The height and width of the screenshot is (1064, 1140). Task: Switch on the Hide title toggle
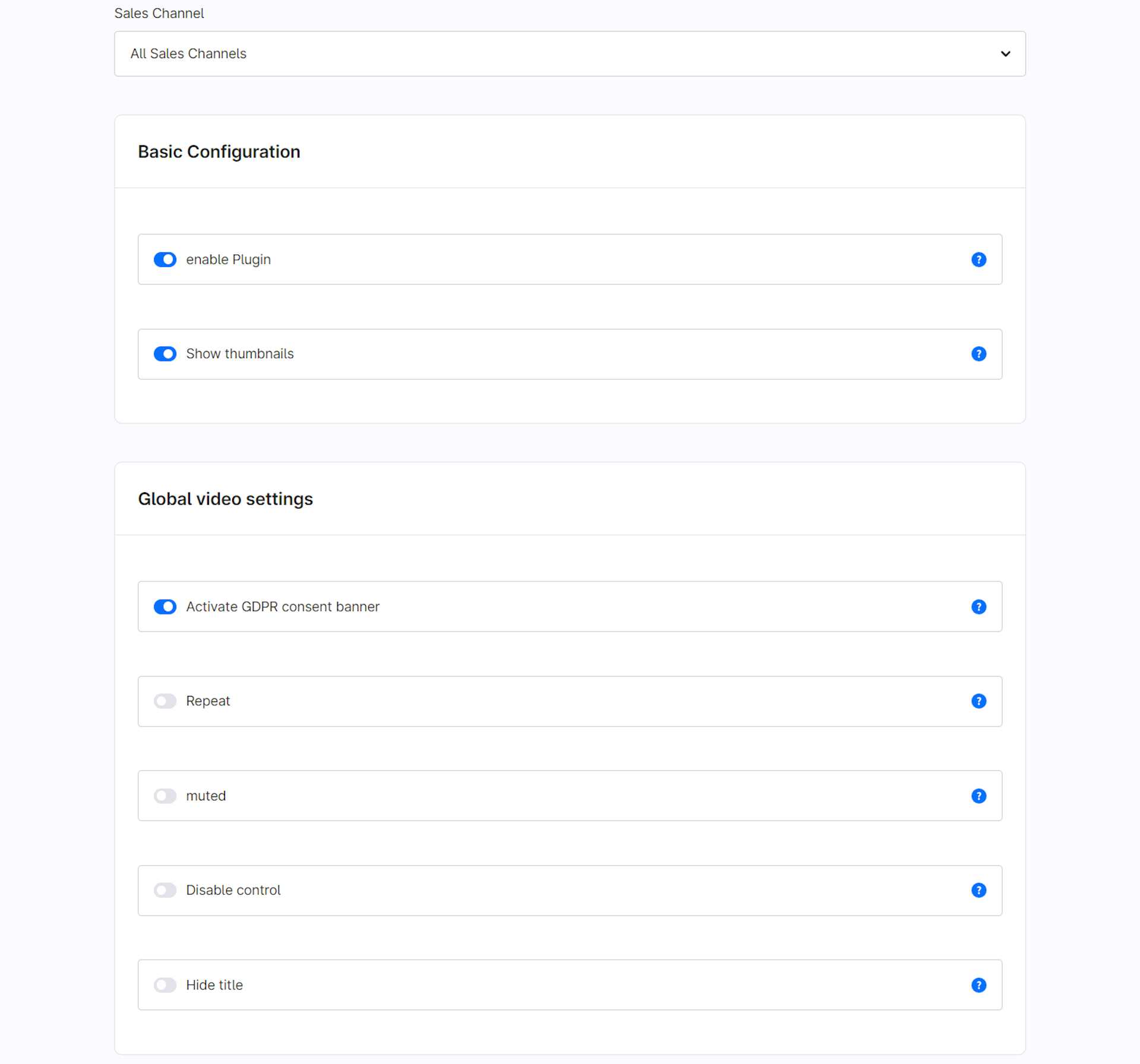[x=165, y=985]
